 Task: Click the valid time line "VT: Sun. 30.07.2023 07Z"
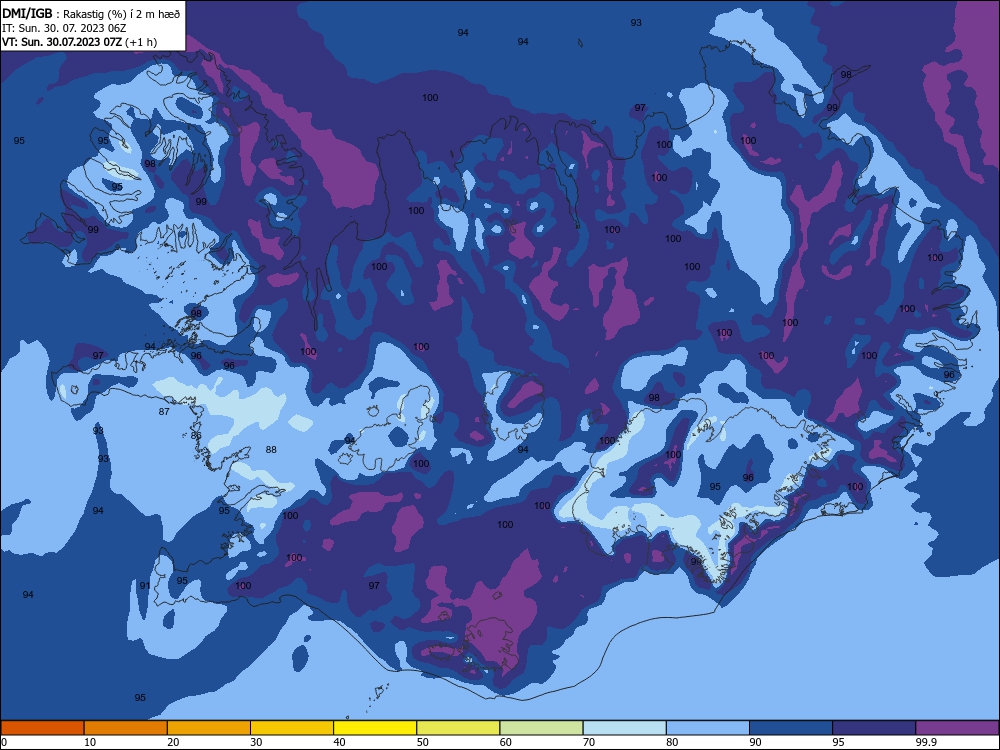(62, 42)
